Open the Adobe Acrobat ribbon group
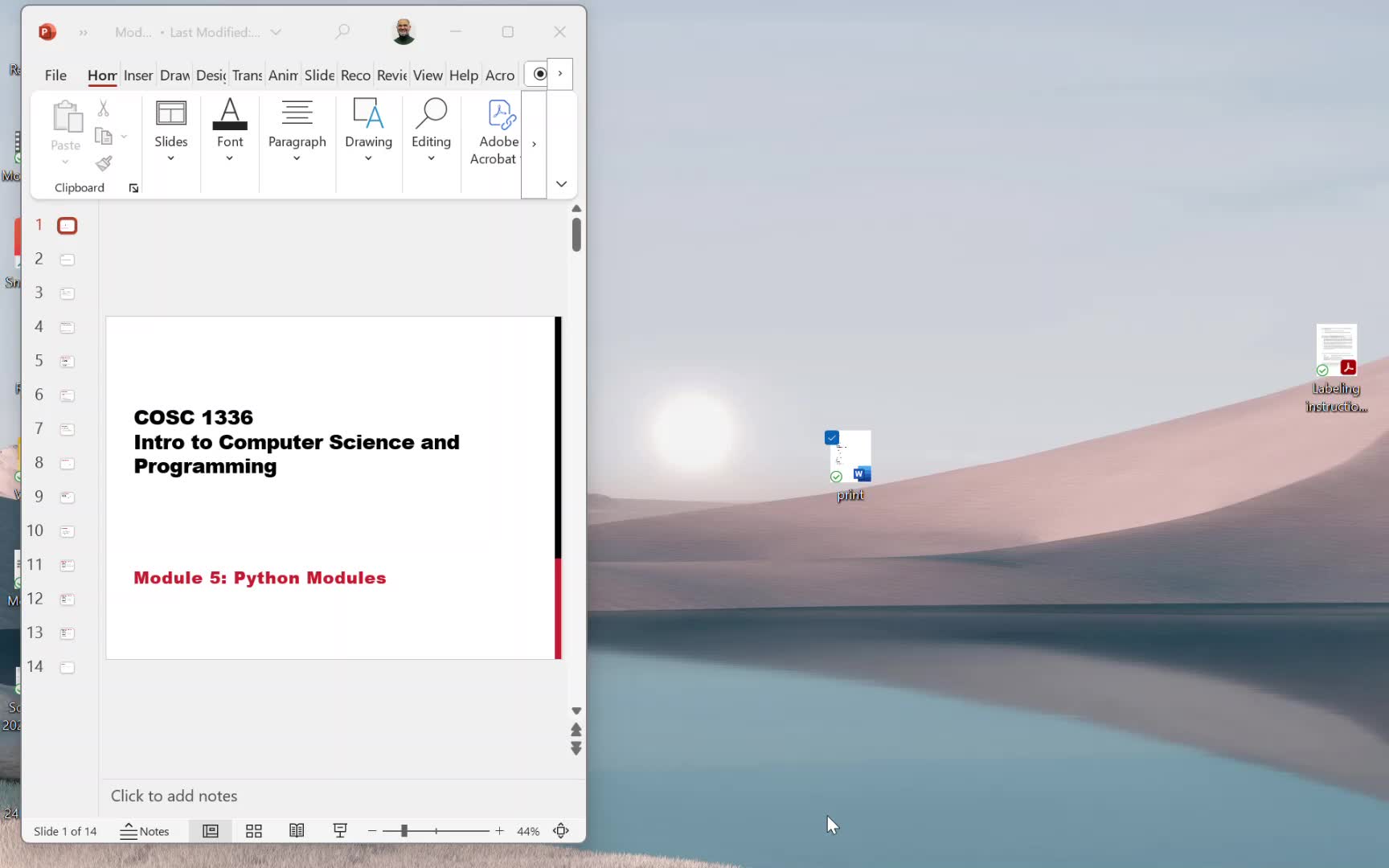Screen dimensions: 1389x868 pos(495,133)
